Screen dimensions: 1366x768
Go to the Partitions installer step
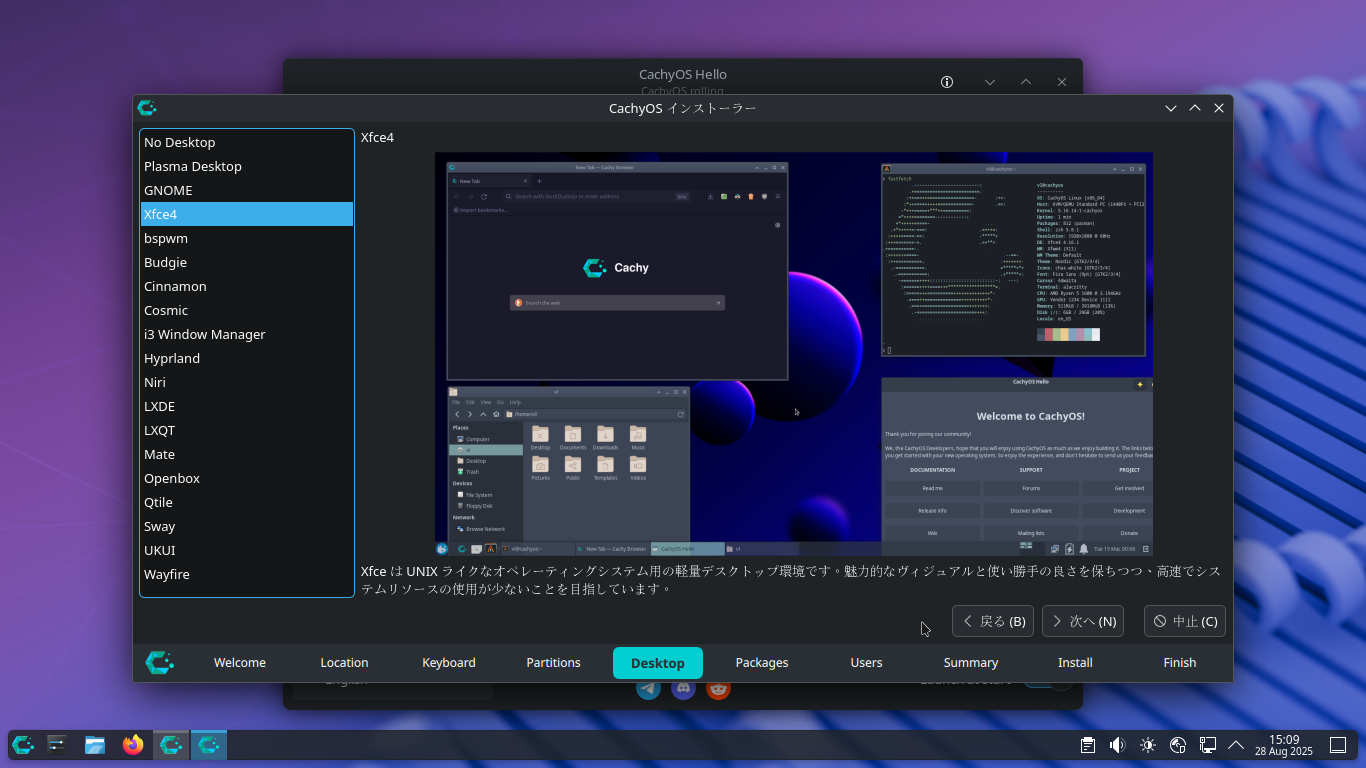(x=553, y=663)
